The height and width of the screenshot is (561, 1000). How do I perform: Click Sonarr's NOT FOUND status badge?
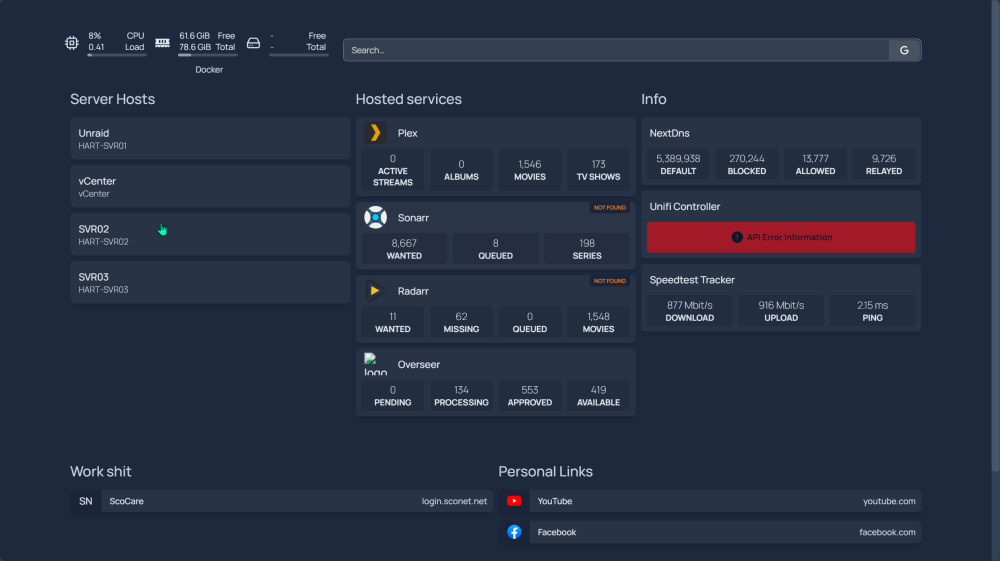(610, 208)
